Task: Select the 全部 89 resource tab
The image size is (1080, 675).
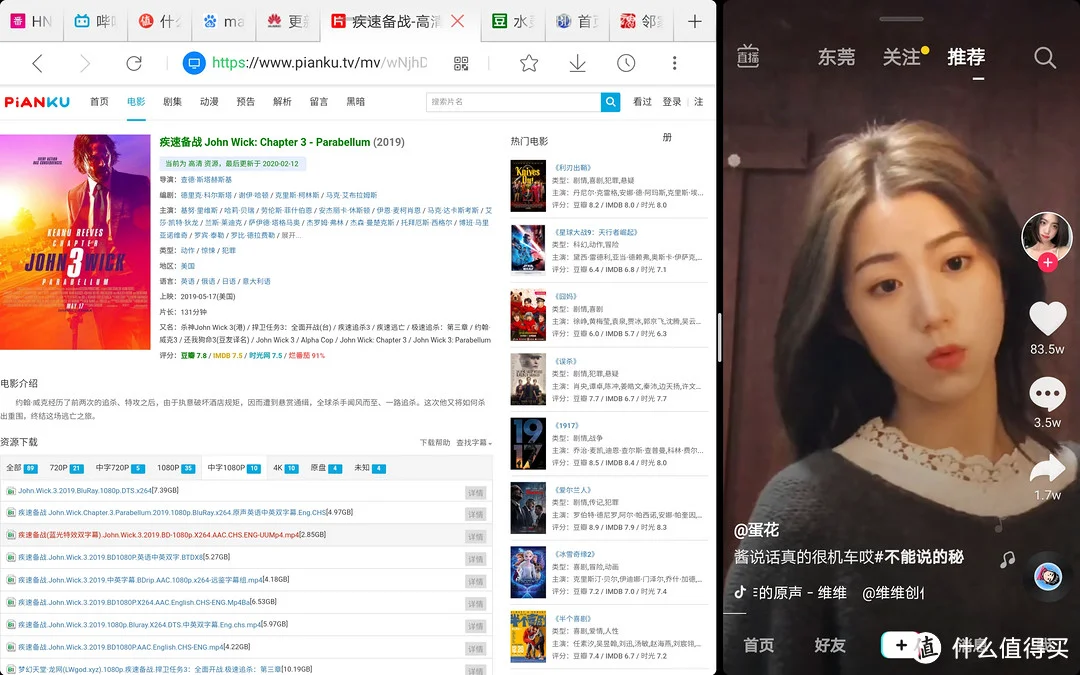Action: point(21,468)
